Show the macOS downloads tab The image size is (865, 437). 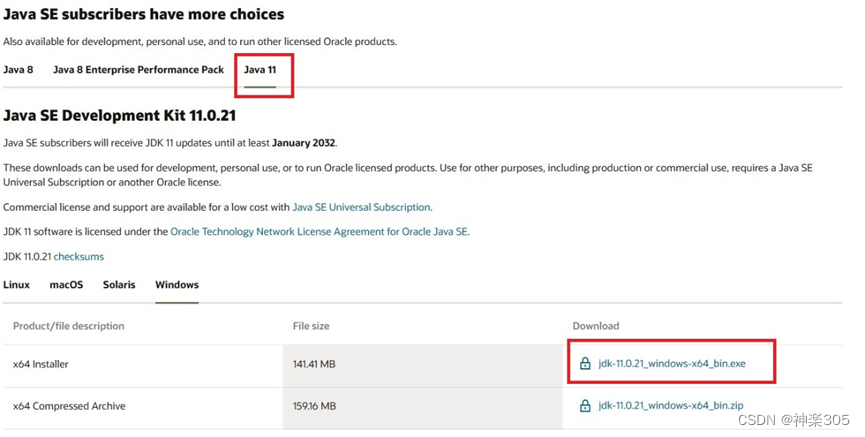67,285
